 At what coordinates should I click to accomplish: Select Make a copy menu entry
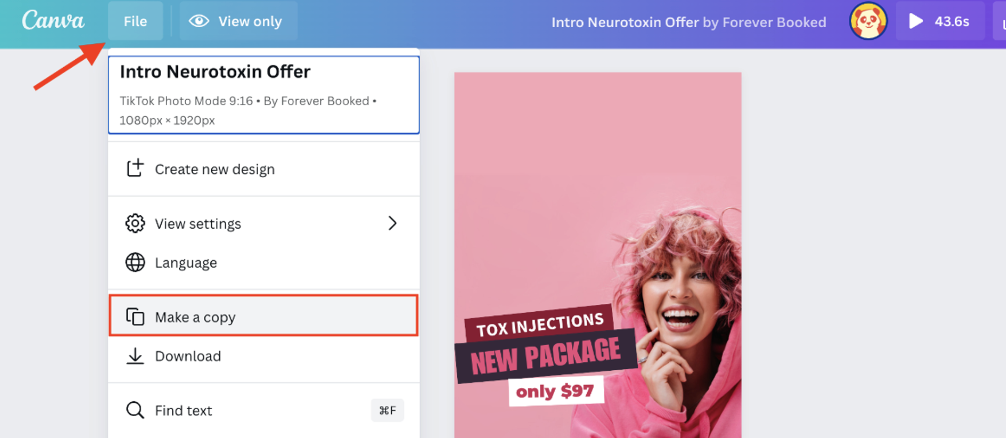point(264,316)
